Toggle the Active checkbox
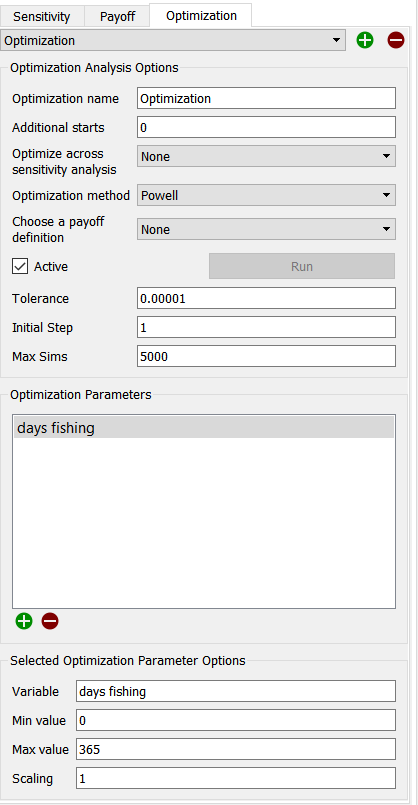This screenshot has height=805, width=418. pos(20,266)
